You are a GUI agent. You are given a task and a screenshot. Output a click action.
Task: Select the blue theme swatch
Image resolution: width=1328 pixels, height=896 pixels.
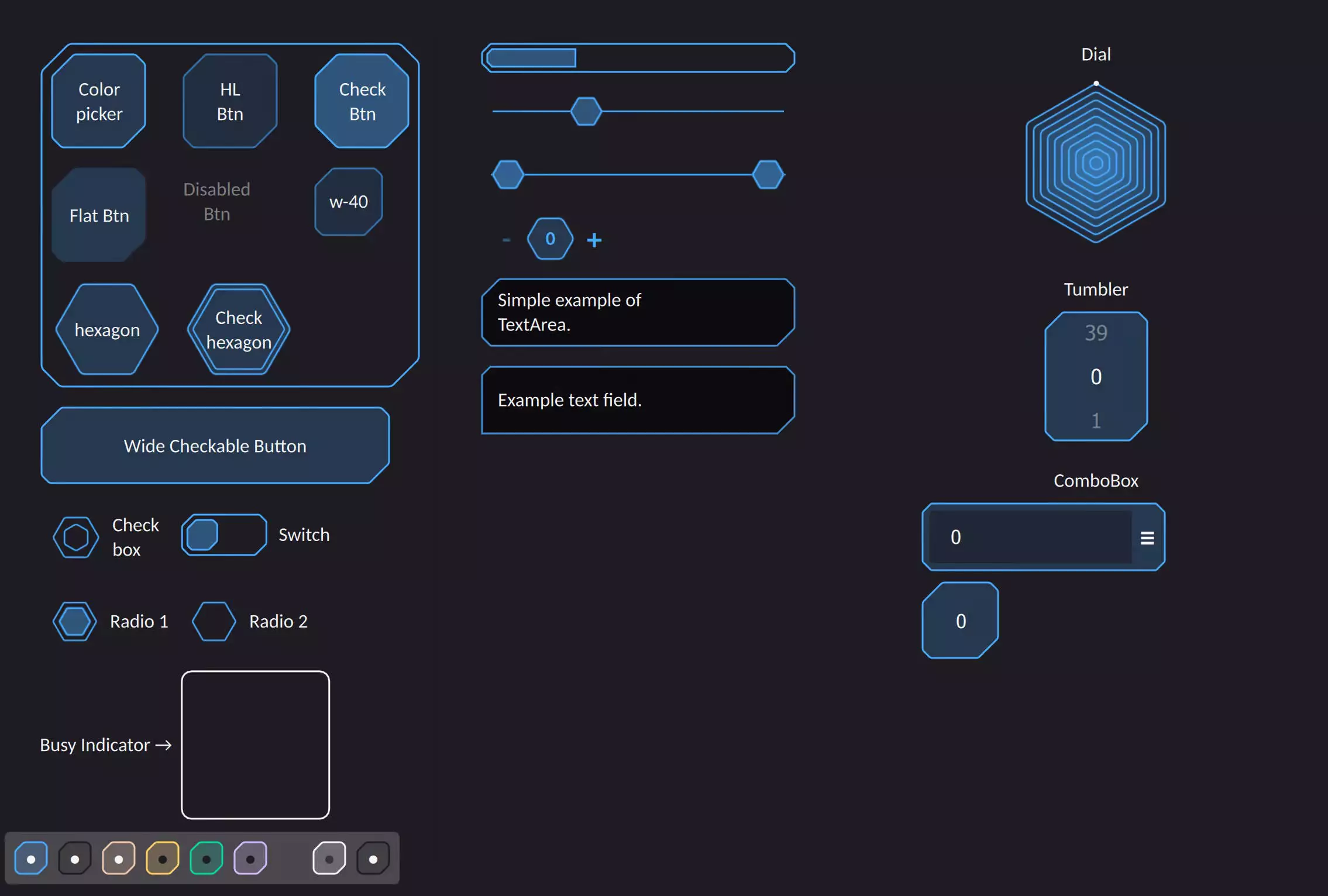point(31,858)
